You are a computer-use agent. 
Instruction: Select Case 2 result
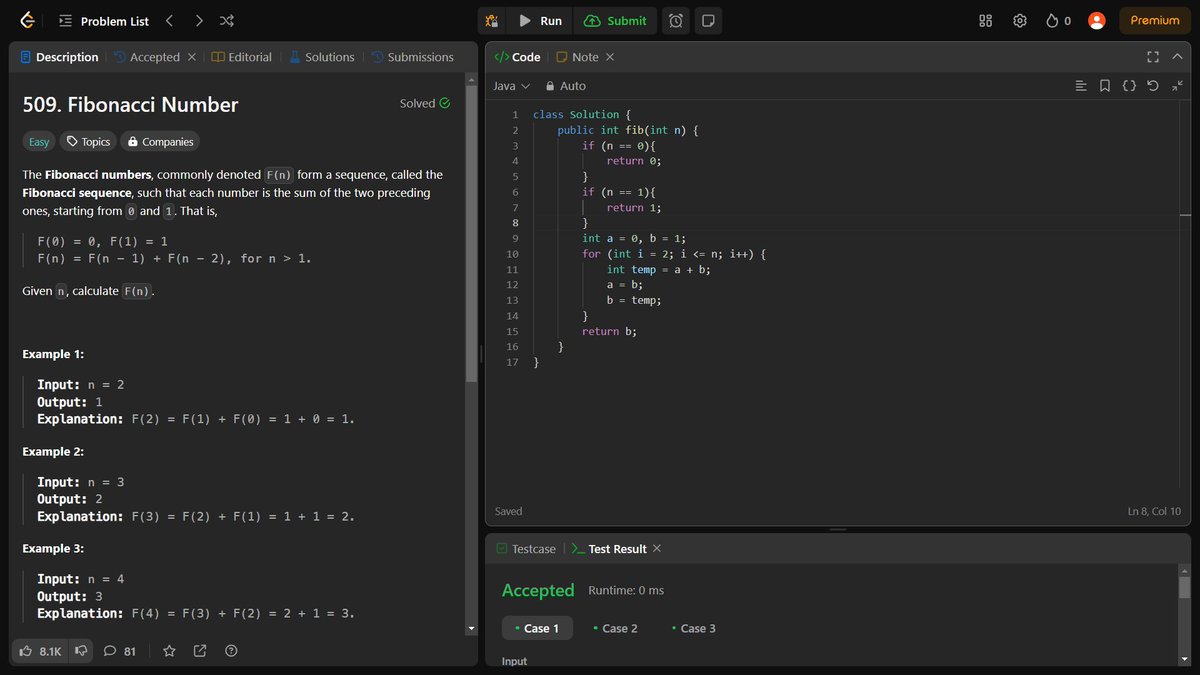[615, 628]
